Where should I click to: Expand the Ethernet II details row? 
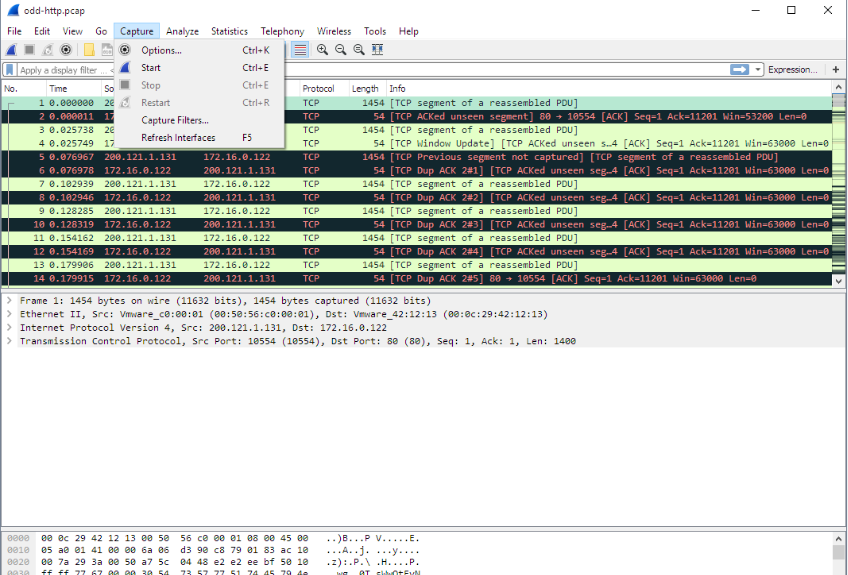click(9, 314)
